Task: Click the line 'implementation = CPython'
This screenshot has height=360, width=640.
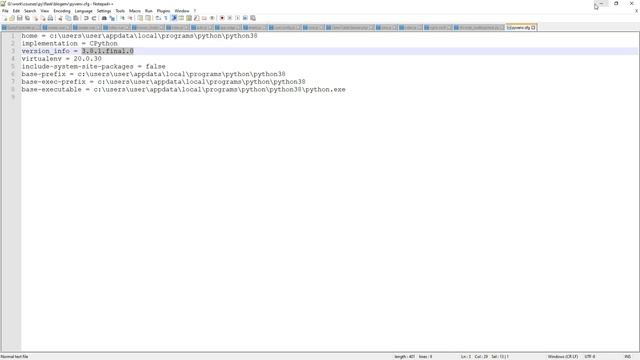Action: (69, 43)
